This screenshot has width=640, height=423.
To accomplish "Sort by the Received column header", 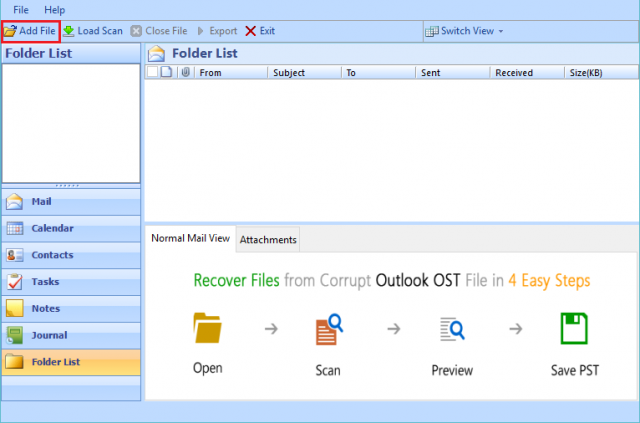I will pyautogui.click(x=527, y=73).
